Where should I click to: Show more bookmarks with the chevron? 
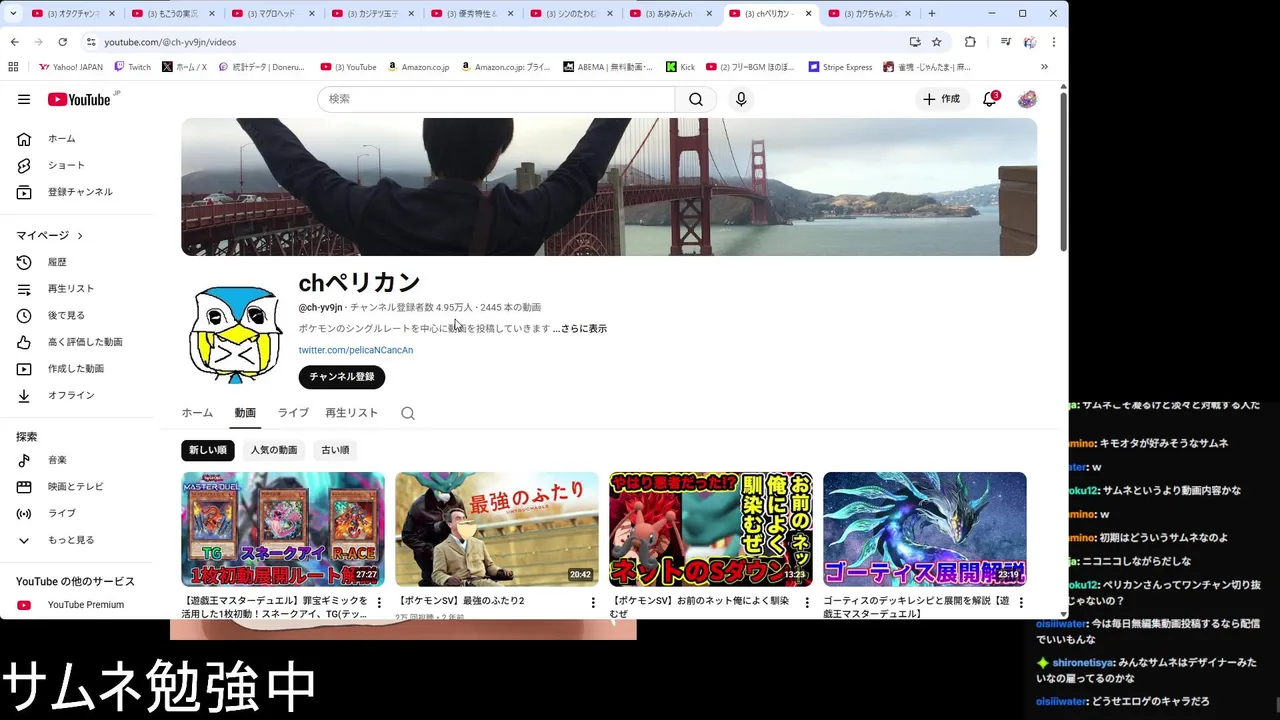pyautogui.click(x=1044, y=67)
